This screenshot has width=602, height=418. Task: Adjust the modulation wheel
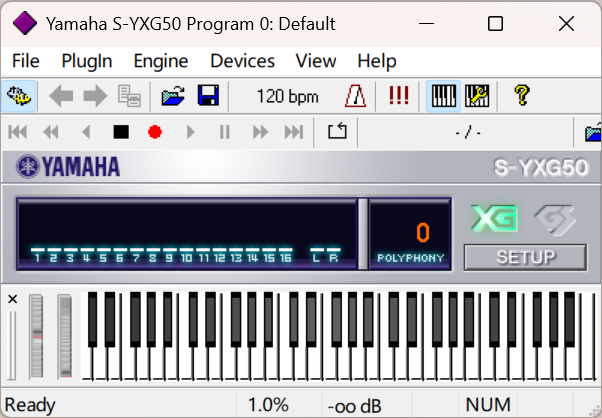(65, 336)
